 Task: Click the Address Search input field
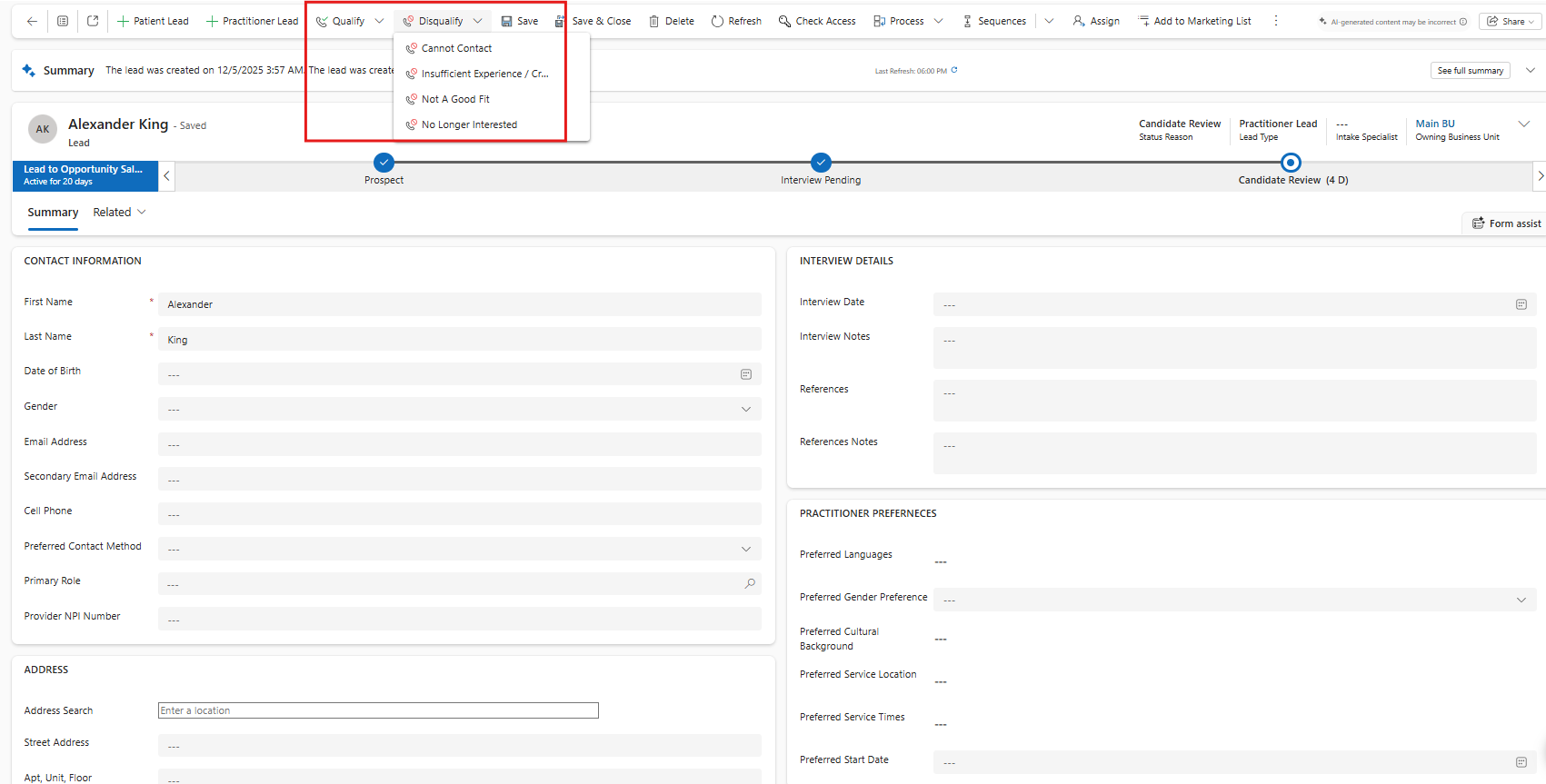tap(378, 710)
